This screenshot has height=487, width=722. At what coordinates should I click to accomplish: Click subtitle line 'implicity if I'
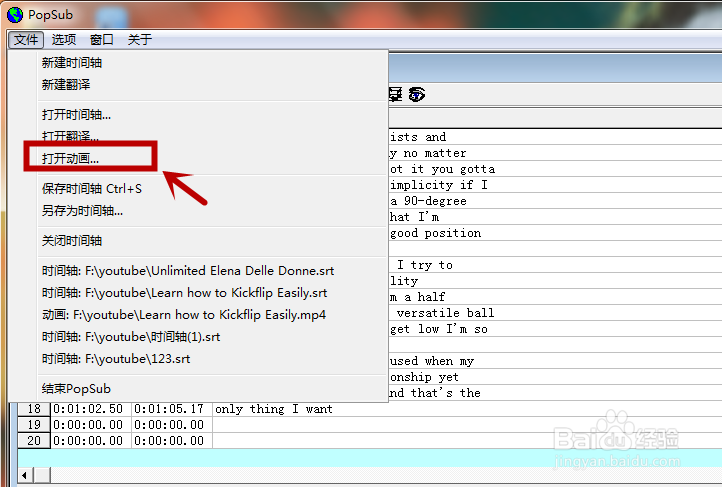pyautogui.click(x=439, y=185)
